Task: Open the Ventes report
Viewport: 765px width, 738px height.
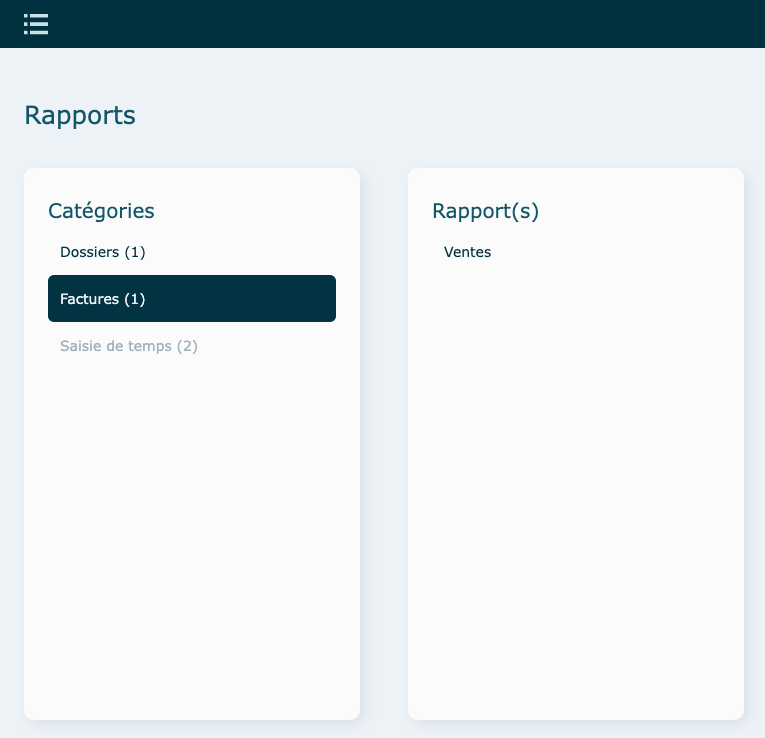Action: [x=467, y=252]
